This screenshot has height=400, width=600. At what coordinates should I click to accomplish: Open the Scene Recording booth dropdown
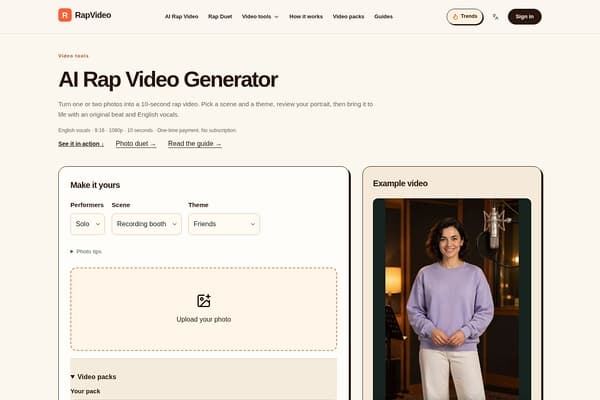click(147, 224)
